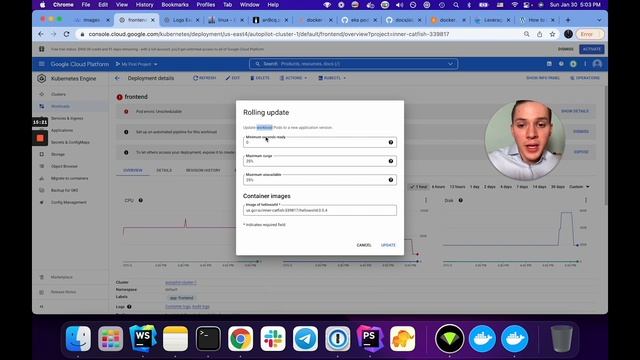Open the Disk chart help icon
This screenshot has width=640, height=360.
[460, 200]
